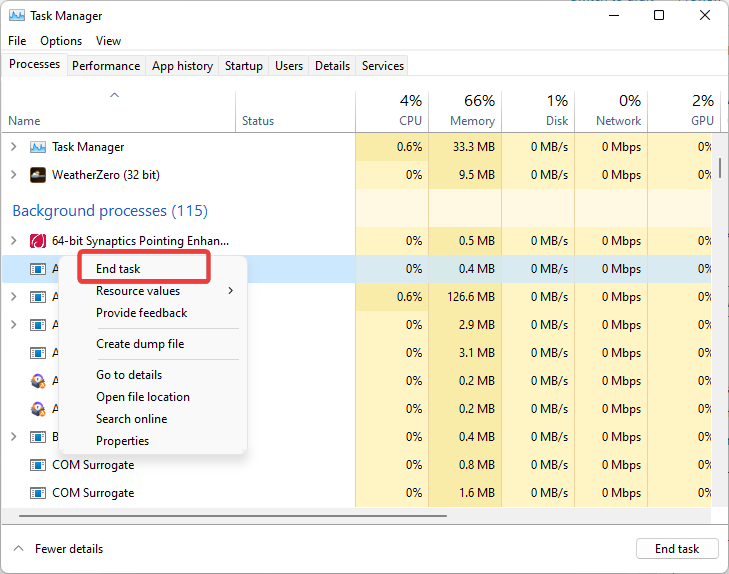This screenshot has width=729, height=574.
Task: Click the Fewer details collapse arrow
Action: [18, 548]
